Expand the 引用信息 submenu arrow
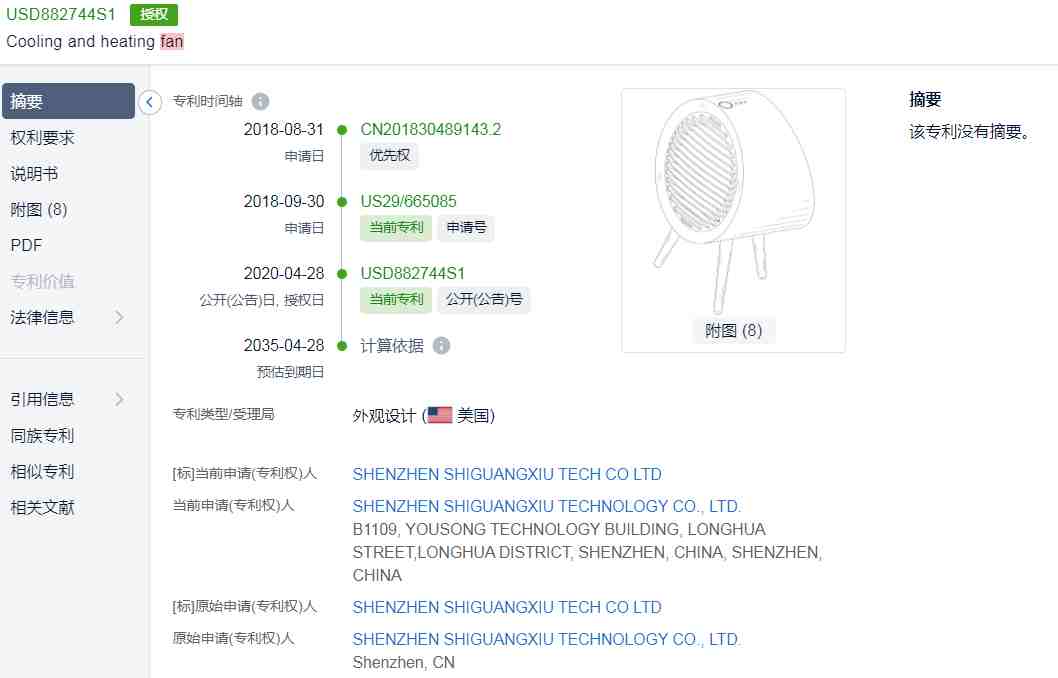Image resolution: width=1058 pixels, height=678 pixels. point(119,399)
